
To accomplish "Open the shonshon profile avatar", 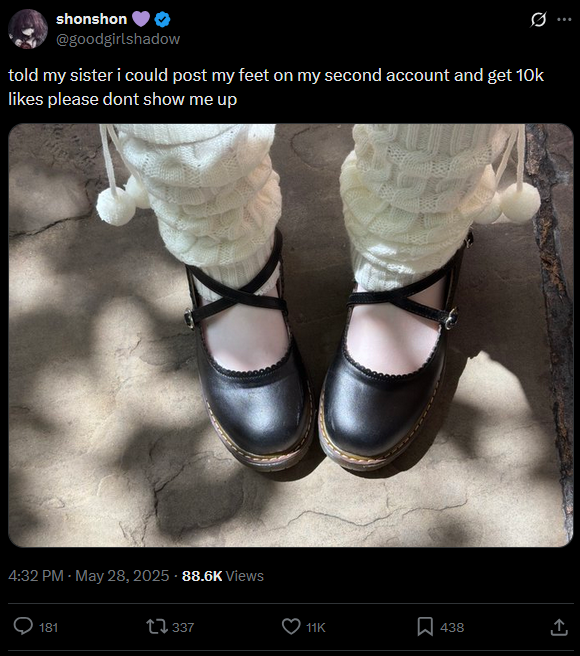I will pyautogui.click(x=28, y=29).
